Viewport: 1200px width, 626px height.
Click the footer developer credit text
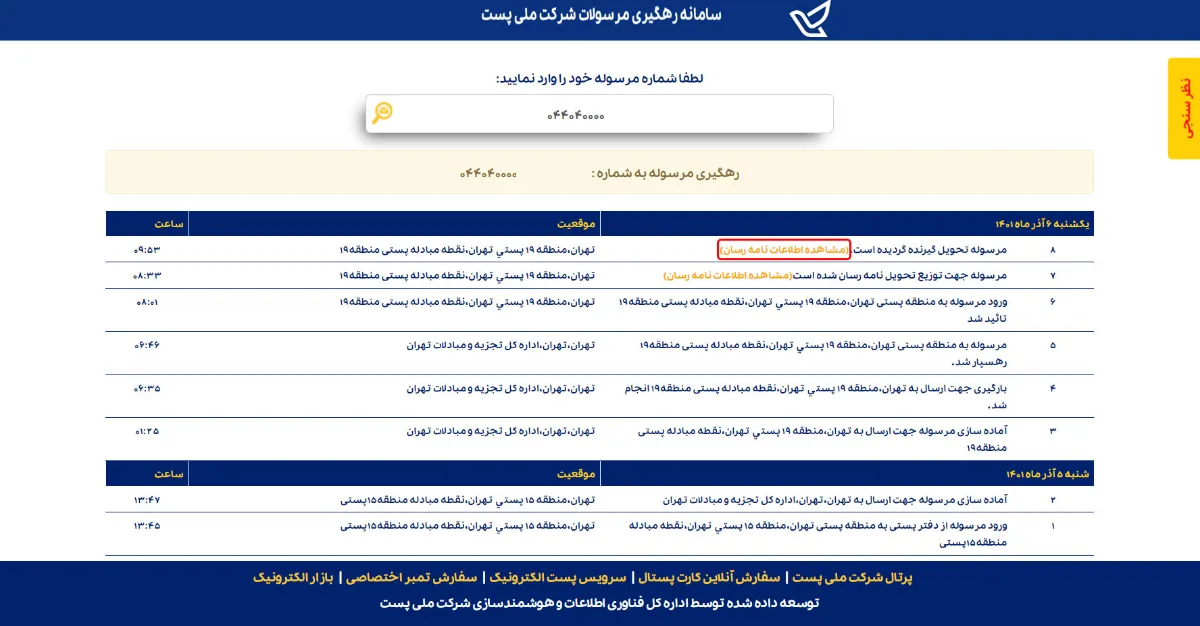pos(600,603)
